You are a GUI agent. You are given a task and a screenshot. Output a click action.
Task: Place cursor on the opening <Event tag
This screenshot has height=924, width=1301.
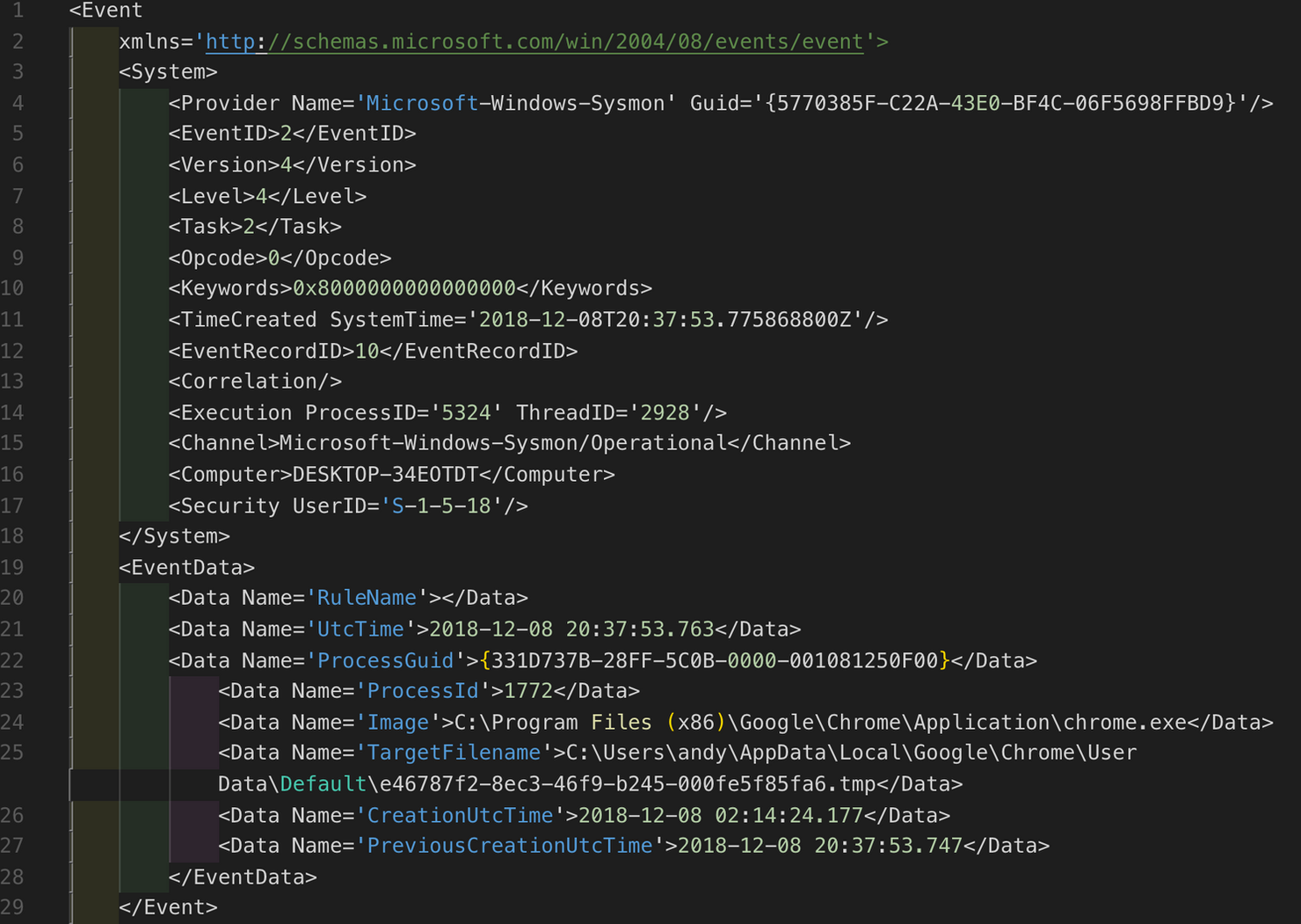click(105, 11)
